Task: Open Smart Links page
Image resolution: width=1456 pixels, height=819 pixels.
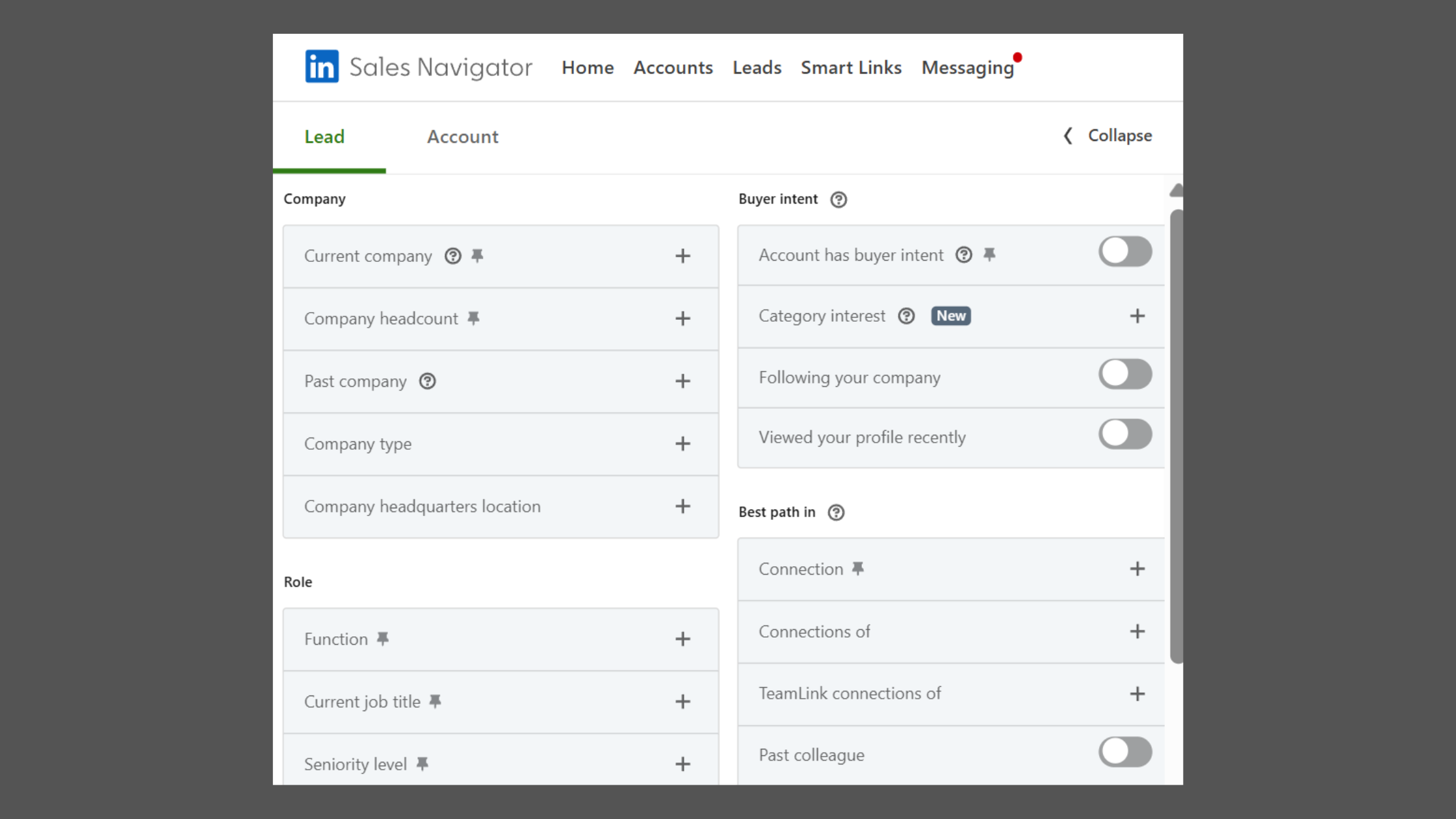Action: point(851,68)
